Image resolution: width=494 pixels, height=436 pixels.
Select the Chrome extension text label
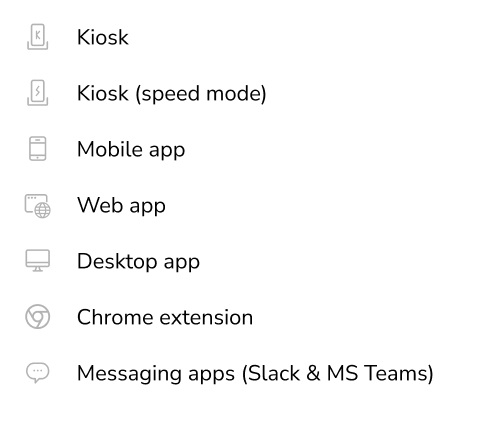pyautogui.click(x=165, y=317)
